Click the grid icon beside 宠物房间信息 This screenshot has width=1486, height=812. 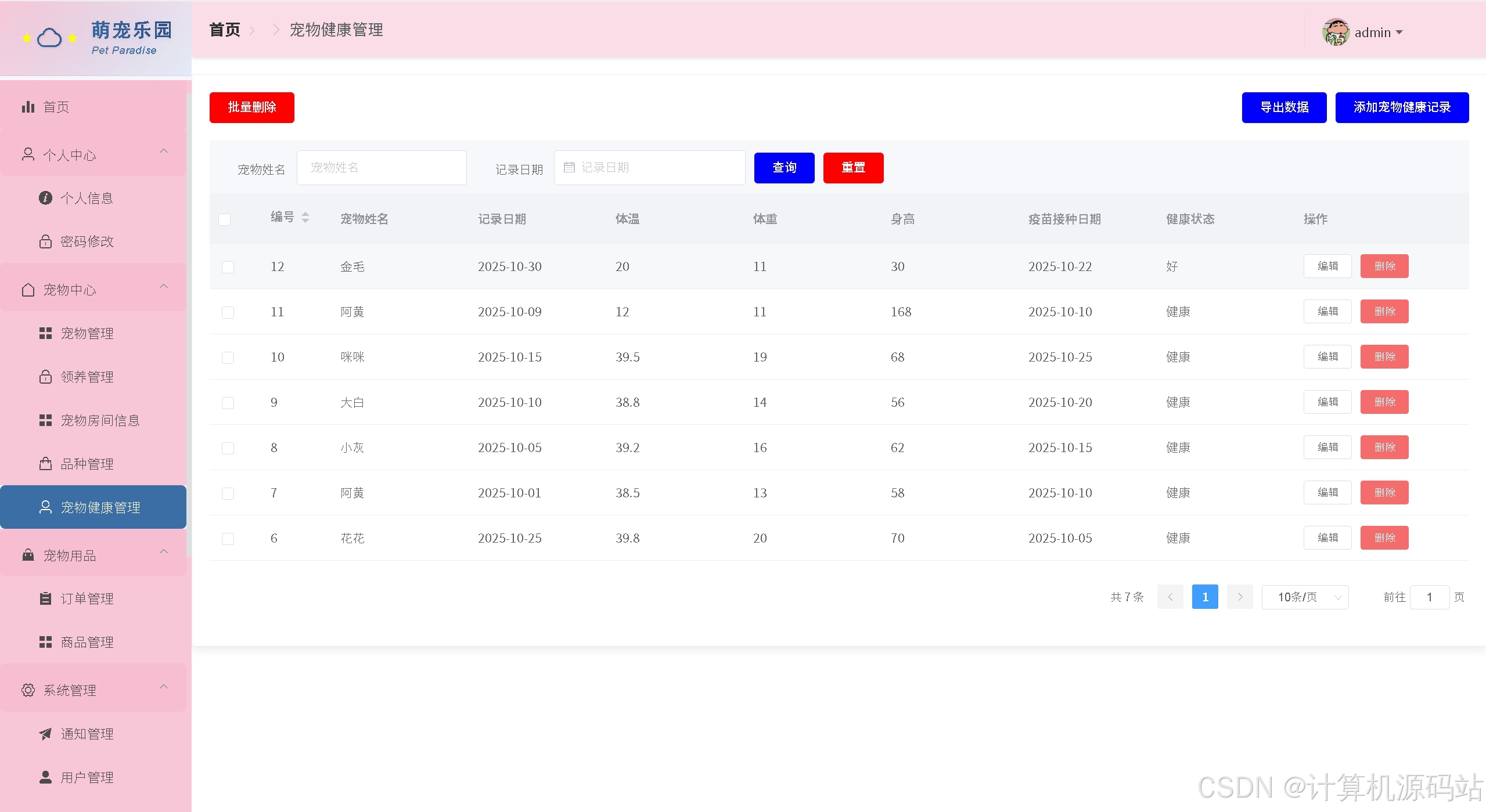[45, 420]
